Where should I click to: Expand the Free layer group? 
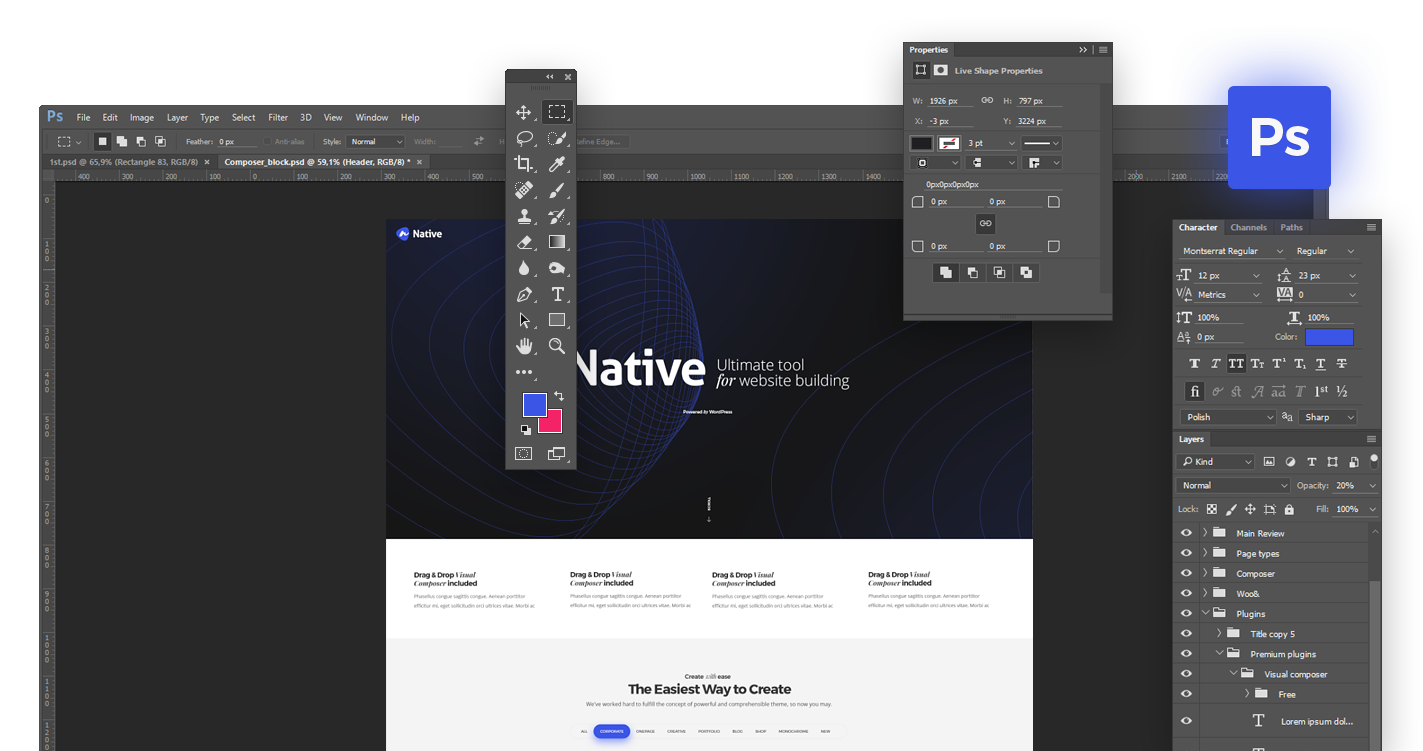tap(1247, 693)
